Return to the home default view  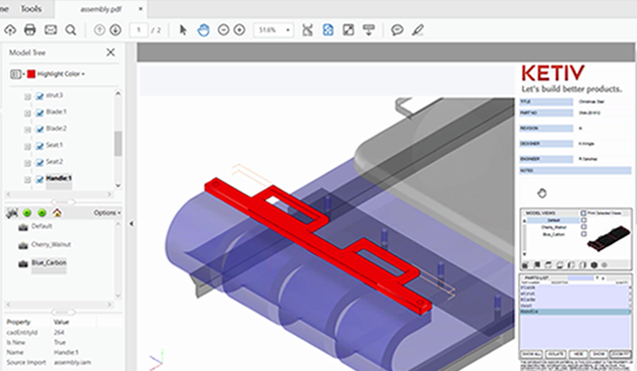click(57, 213)
